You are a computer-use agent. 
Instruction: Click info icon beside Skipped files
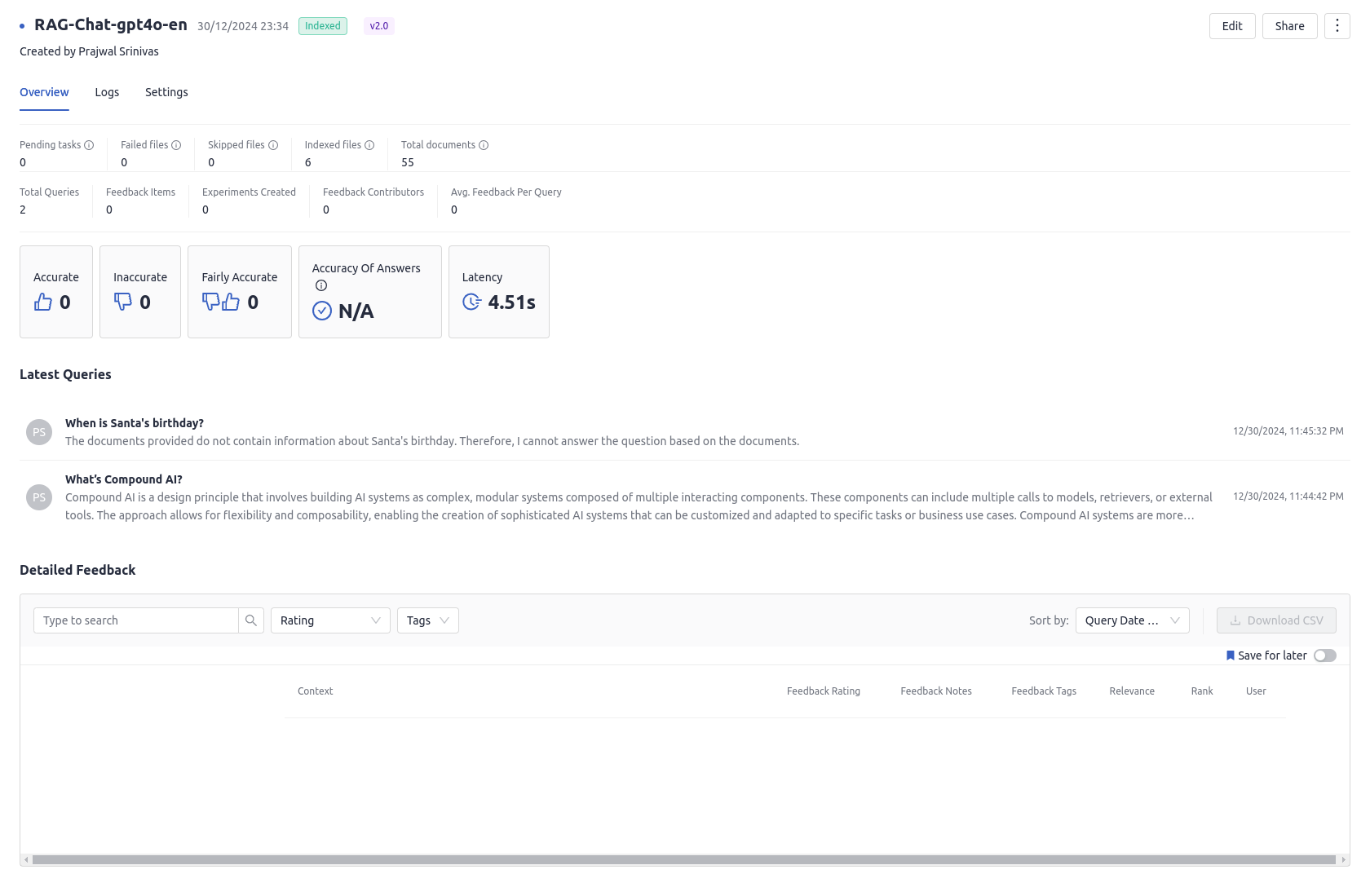(x=273, y=145)
